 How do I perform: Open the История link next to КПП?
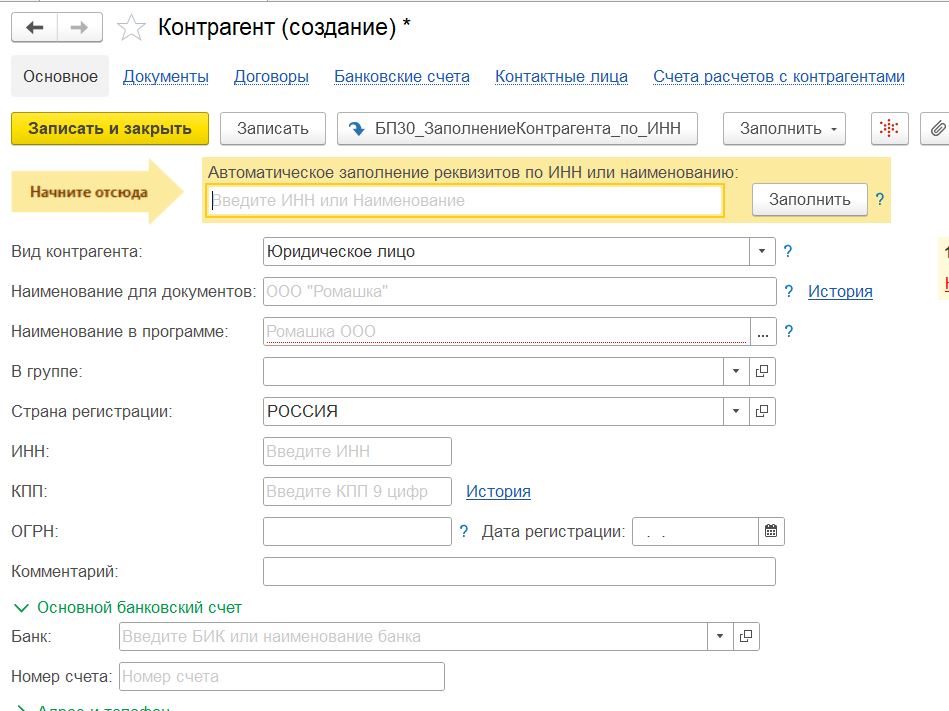click(x=498, y=491)
